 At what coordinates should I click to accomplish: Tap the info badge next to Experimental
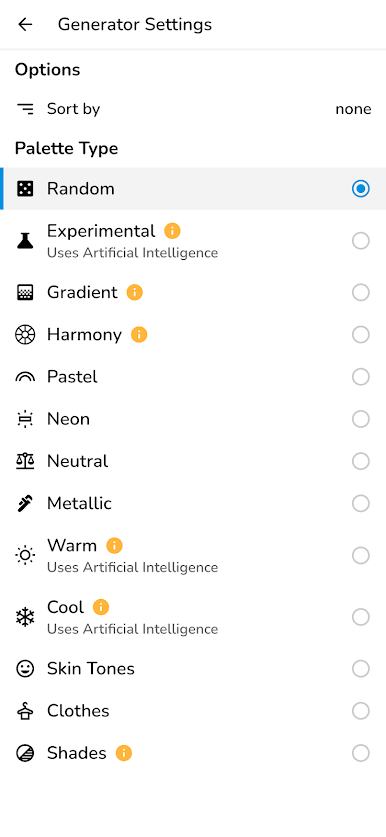pos(172,231)
